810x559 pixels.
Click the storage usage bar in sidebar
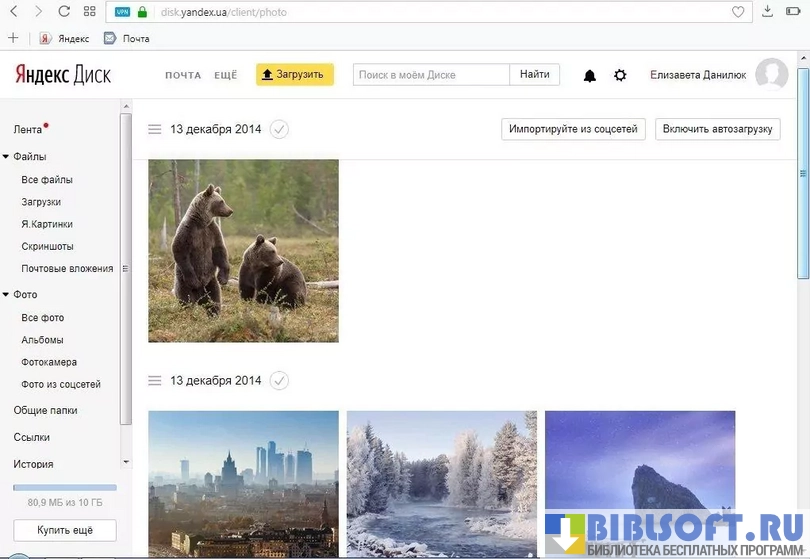pyautogui.click(x=64, y=488)
